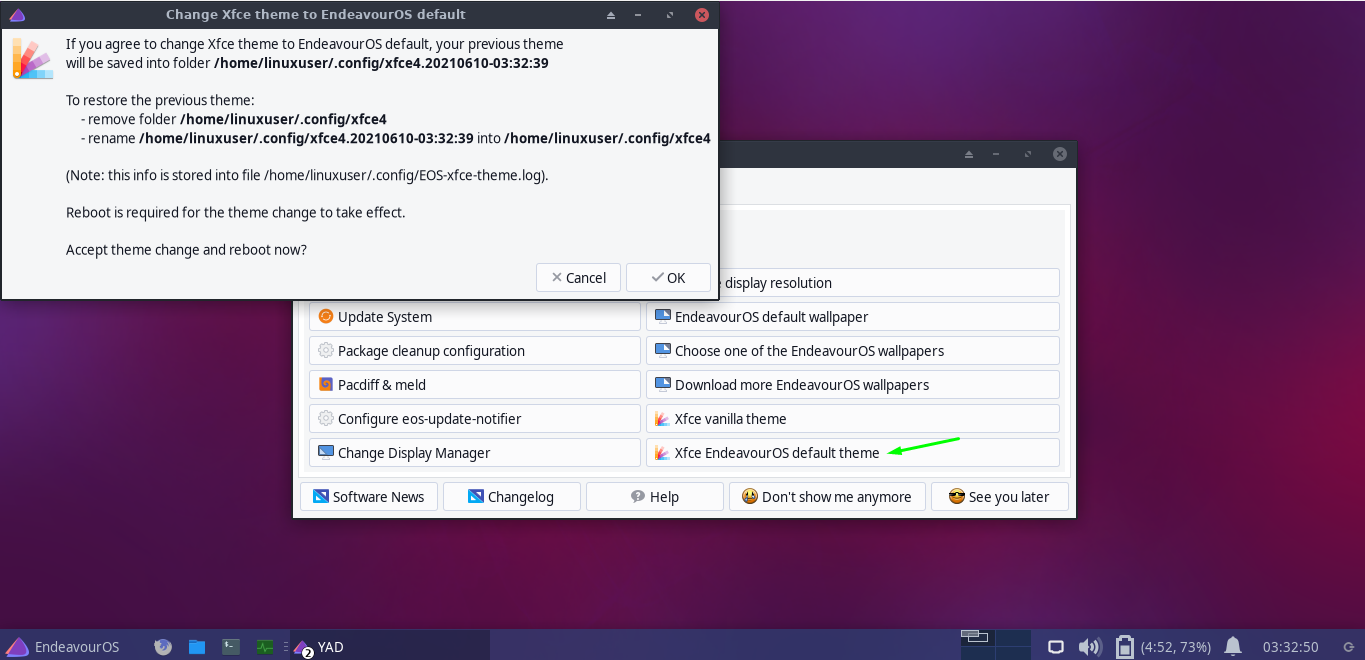The height and width of the screenshot is (660, 1365).
Task: Click the Update System button
Action: [475, 317]
